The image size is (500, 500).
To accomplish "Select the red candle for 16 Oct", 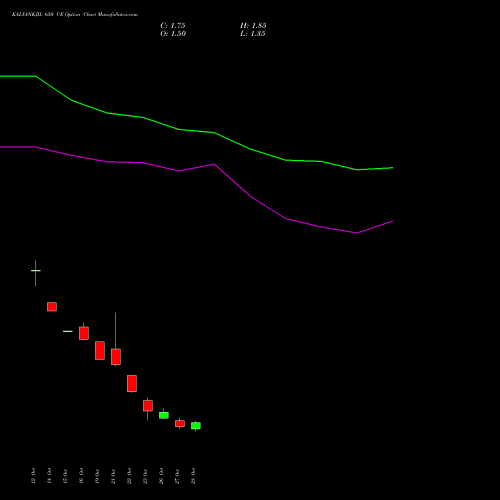I will tap(84, 333).
